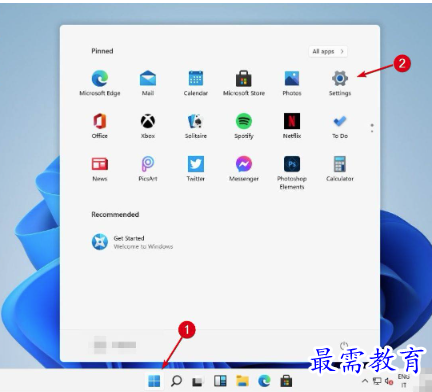Open the News app

tap(100, 168)
